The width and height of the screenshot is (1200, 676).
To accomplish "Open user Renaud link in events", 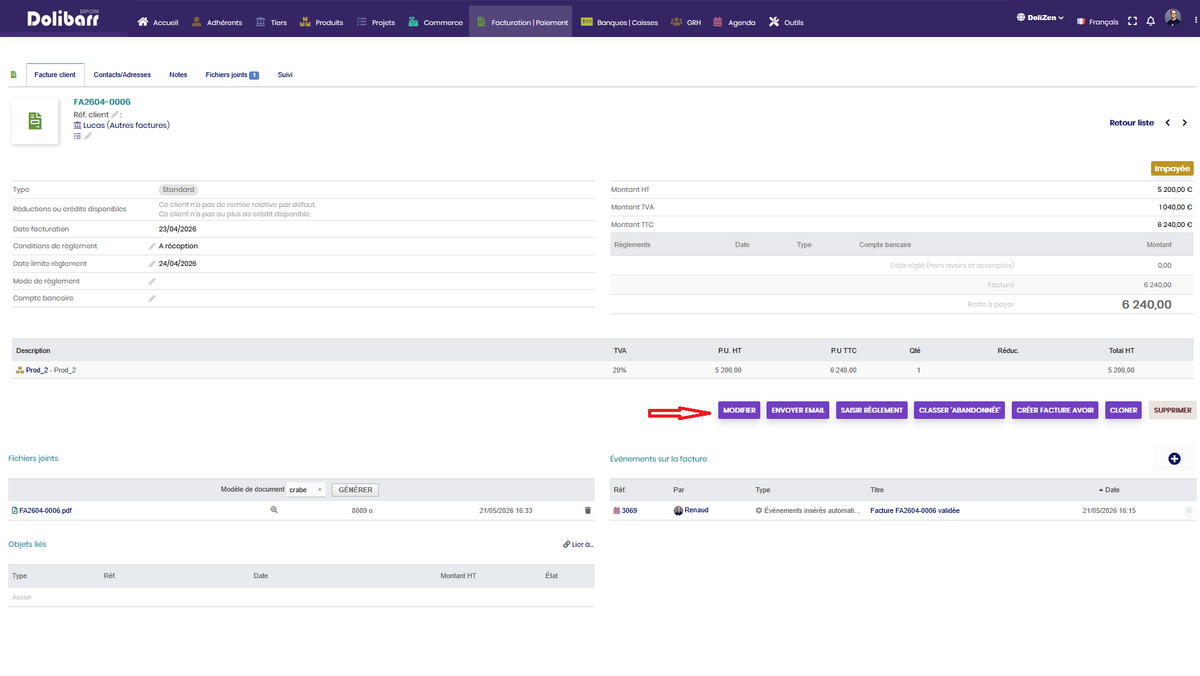I will (x=691, y=510).
